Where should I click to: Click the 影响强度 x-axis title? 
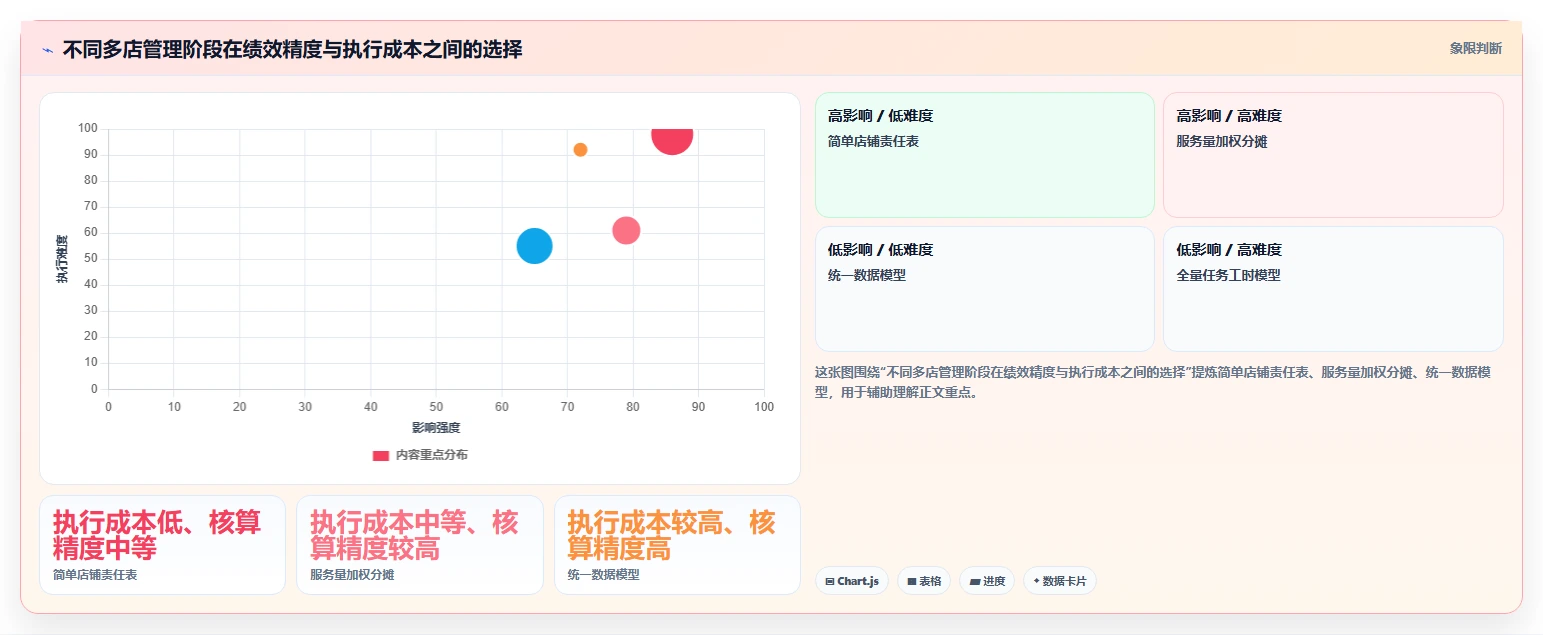tap(436, 428)
